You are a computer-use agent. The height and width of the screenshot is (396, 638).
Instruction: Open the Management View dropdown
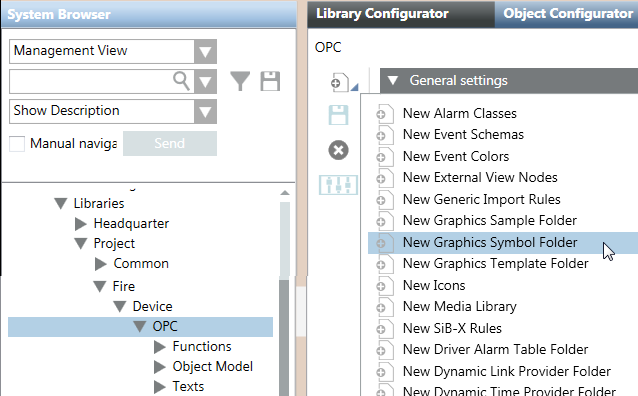(x=205, y=51)
